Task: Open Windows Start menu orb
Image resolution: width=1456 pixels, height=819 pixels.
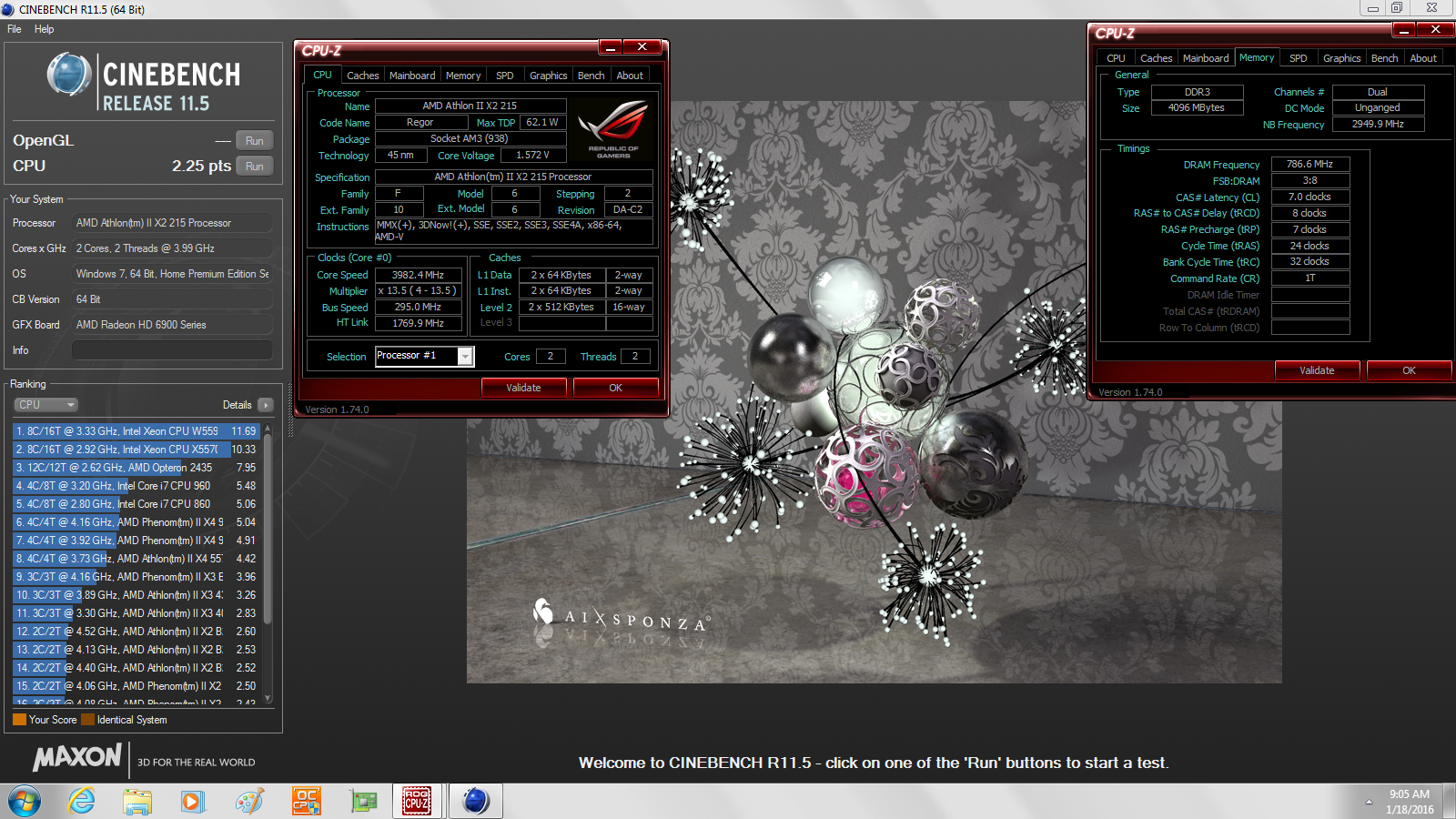Action: [25, 801]
